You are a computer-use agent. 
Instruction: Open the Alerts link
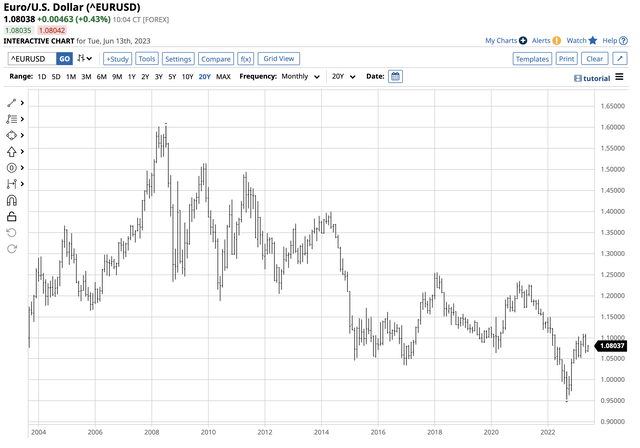tap(541, 40)
